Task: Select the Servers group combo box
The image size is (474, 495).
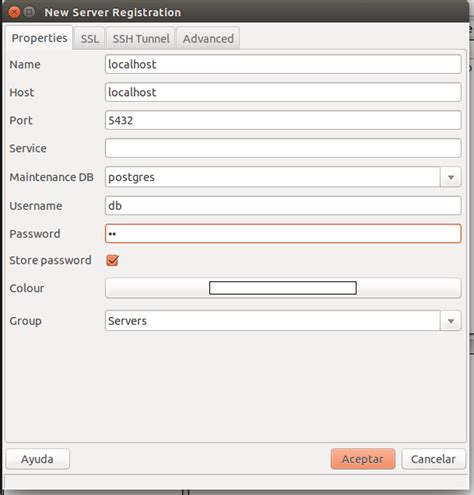Action: (x=283, y=321)
